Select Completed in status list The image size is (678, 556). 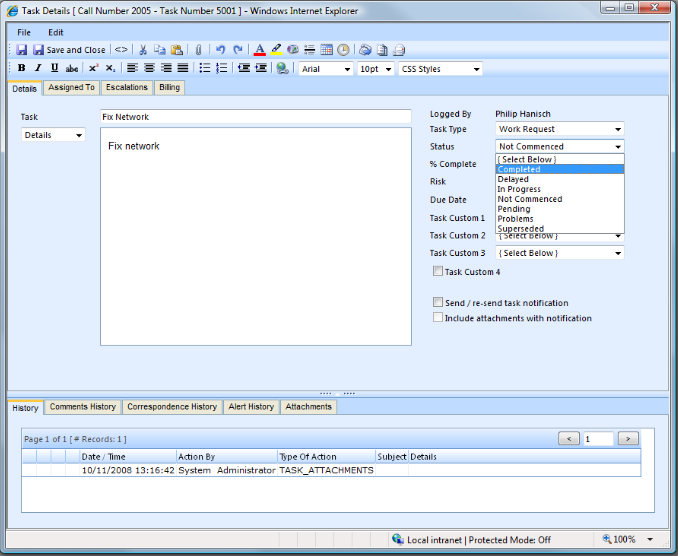point(560,169)
